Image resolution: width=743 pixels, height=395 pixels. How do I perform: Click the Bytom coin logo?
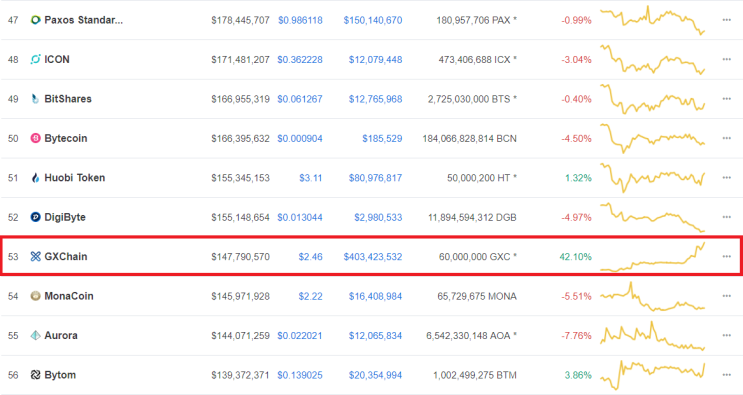coord(35,375)
